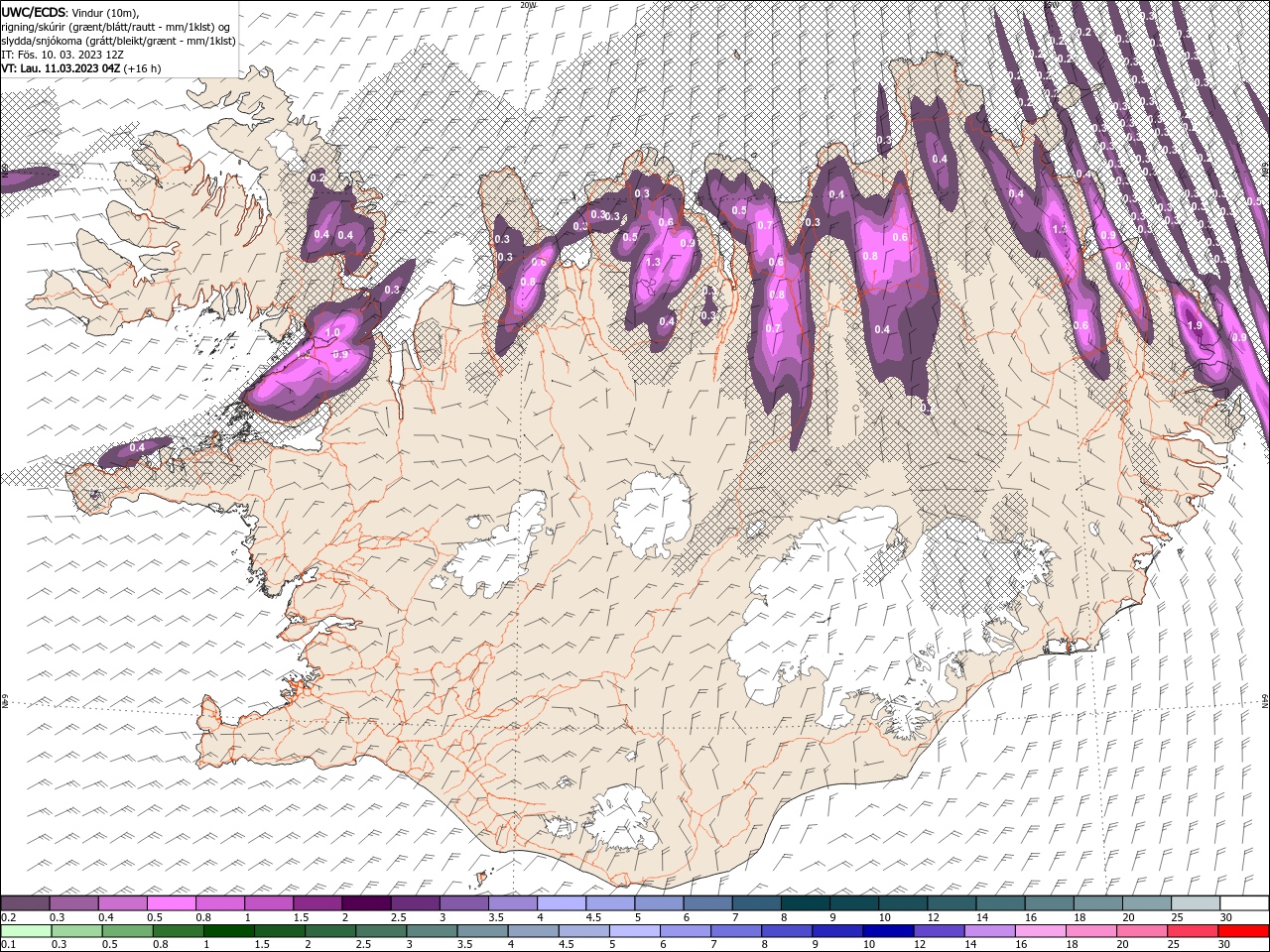Select the 'IT: Fös. 10. 03. 2023 12Z' line
Viewport: 1270px width, 952px height.
[x=62, y=55]
